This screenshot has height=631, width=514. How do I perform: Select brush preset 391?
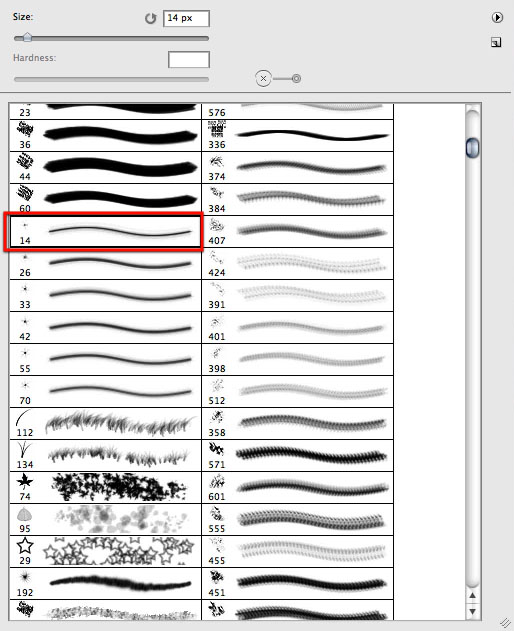(297, 295)
